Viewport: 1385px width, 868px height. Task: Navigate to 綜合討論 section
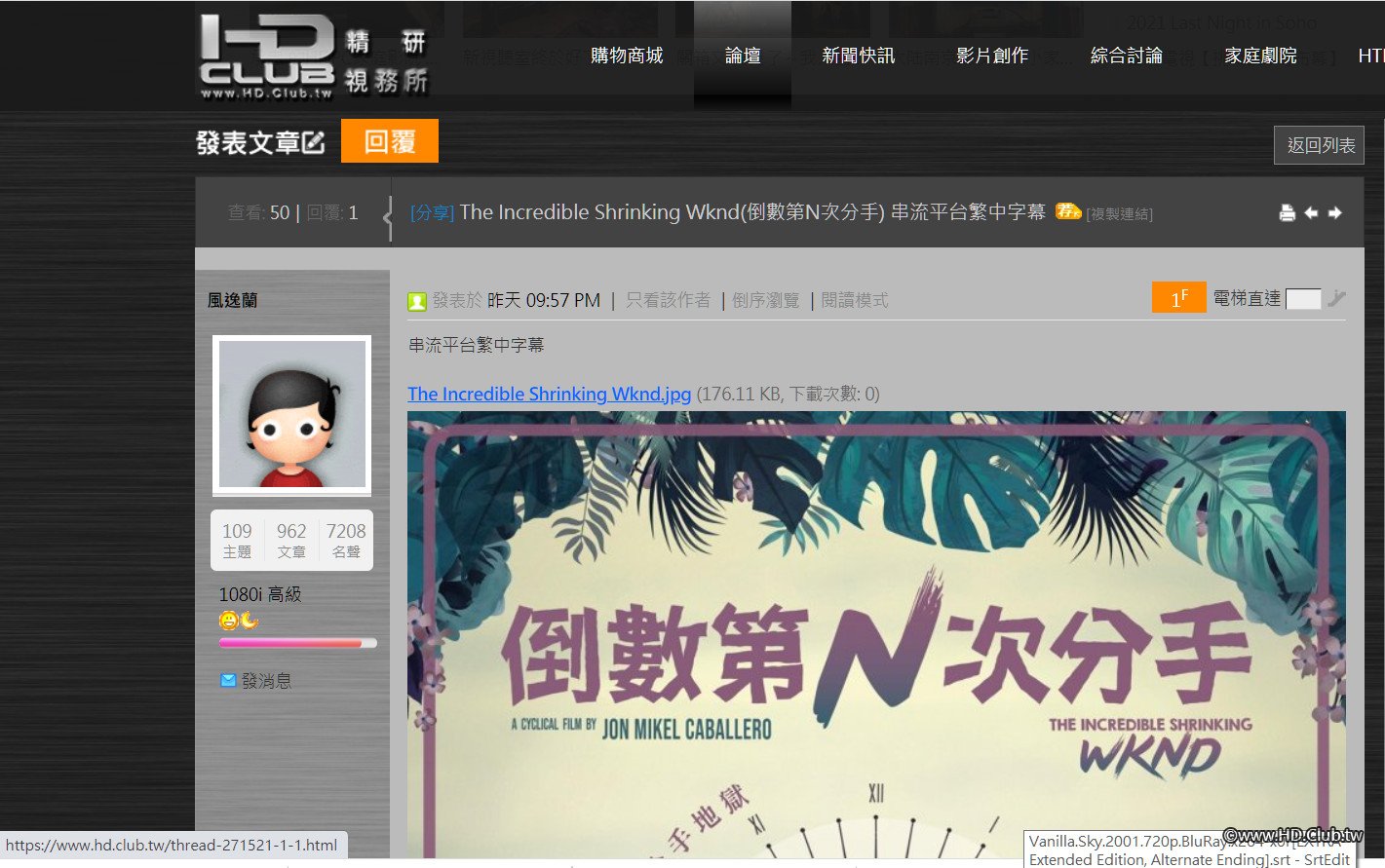[x=1127, y=56]
